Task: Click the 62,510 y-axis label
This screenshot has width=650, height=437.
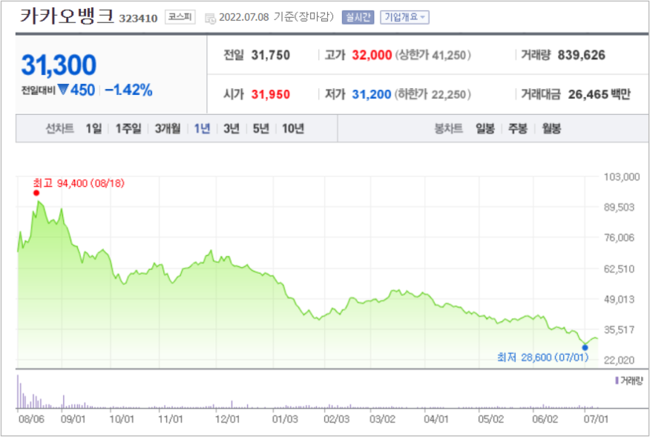Action: [x=619, y=269]
